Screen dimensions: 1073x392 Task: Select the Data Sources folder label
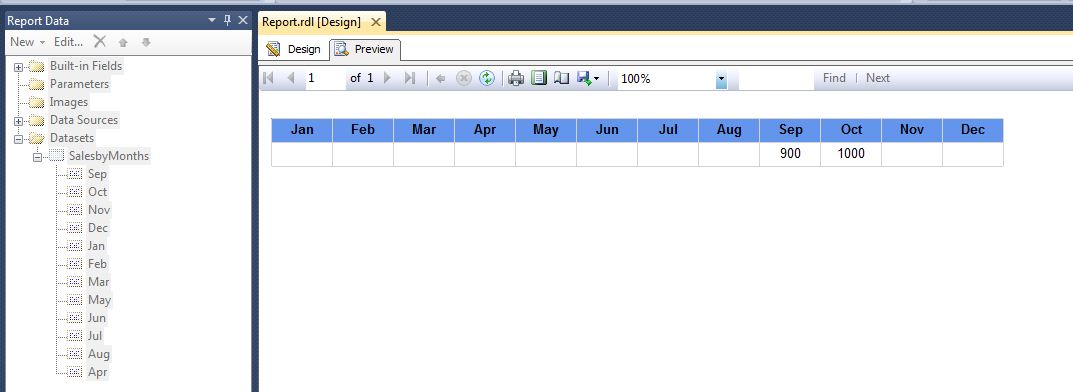coord(83,120)
